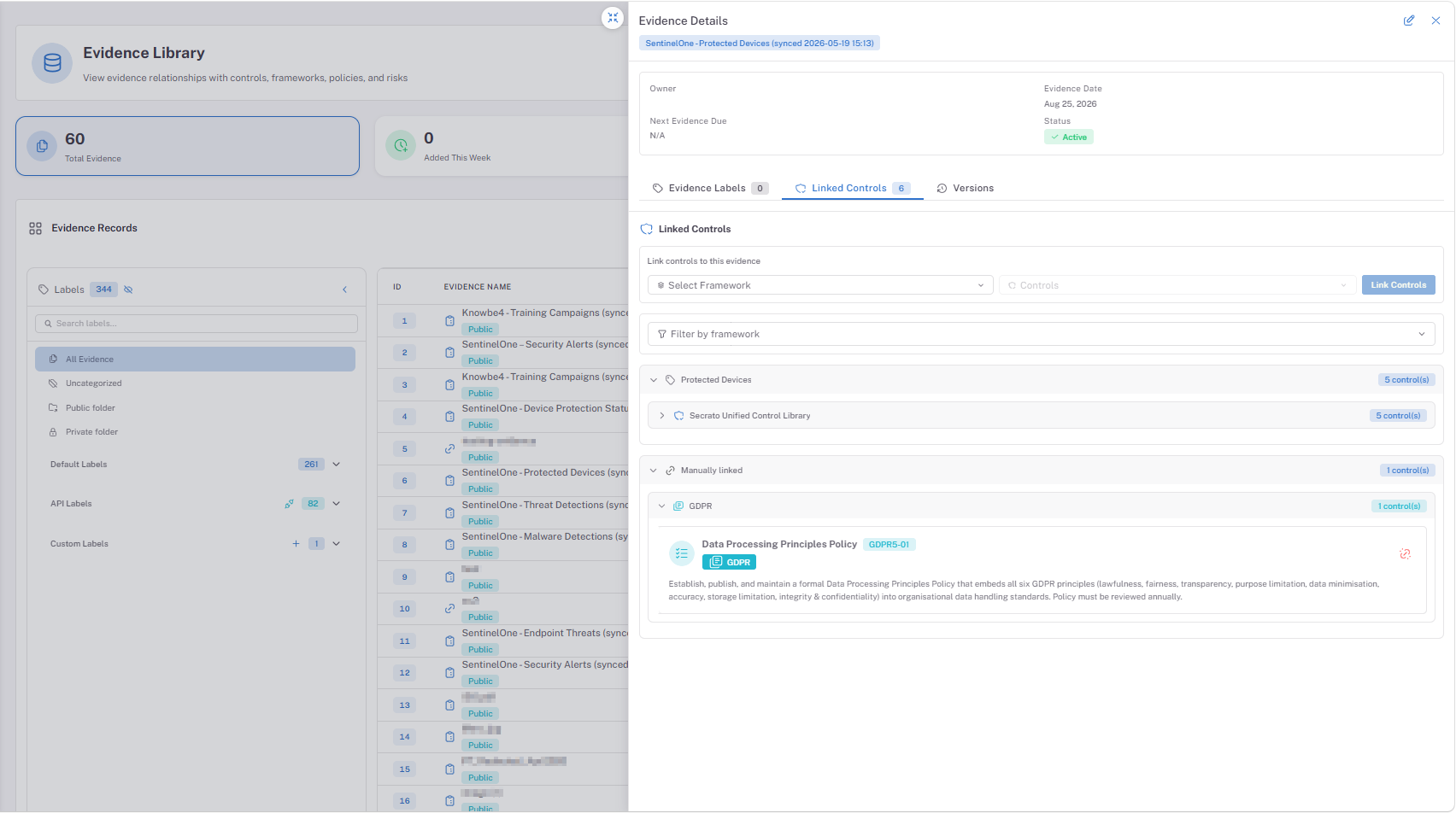Viewport: 1456px width, 813px height.
Task: Toggle label visibility with the crossed-eye icon
Action: (x=128, y=290)
